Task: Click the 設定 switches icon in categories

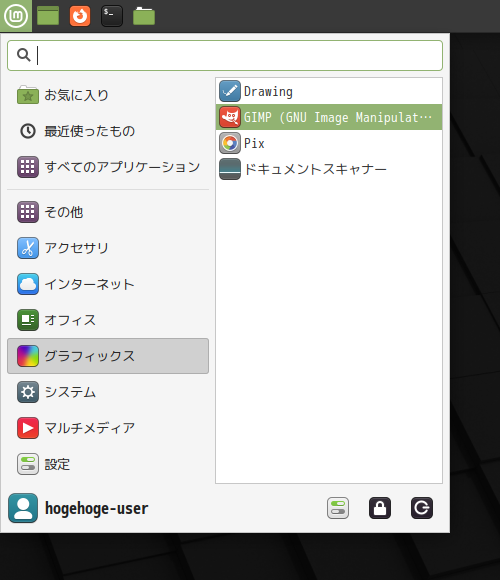Action: pyautogui.click(x=28, y=464)
